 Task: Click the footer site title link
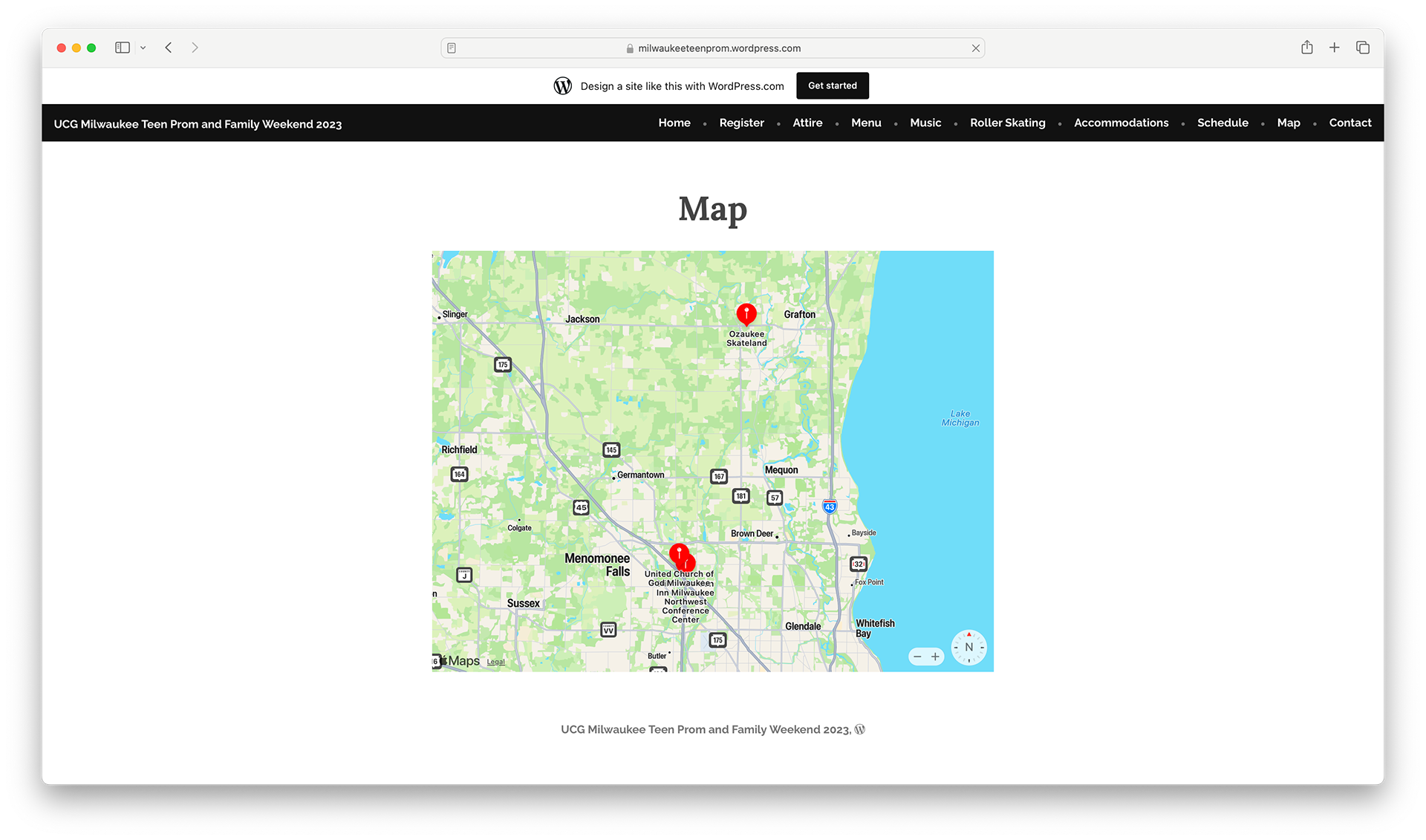coord(705,729)
